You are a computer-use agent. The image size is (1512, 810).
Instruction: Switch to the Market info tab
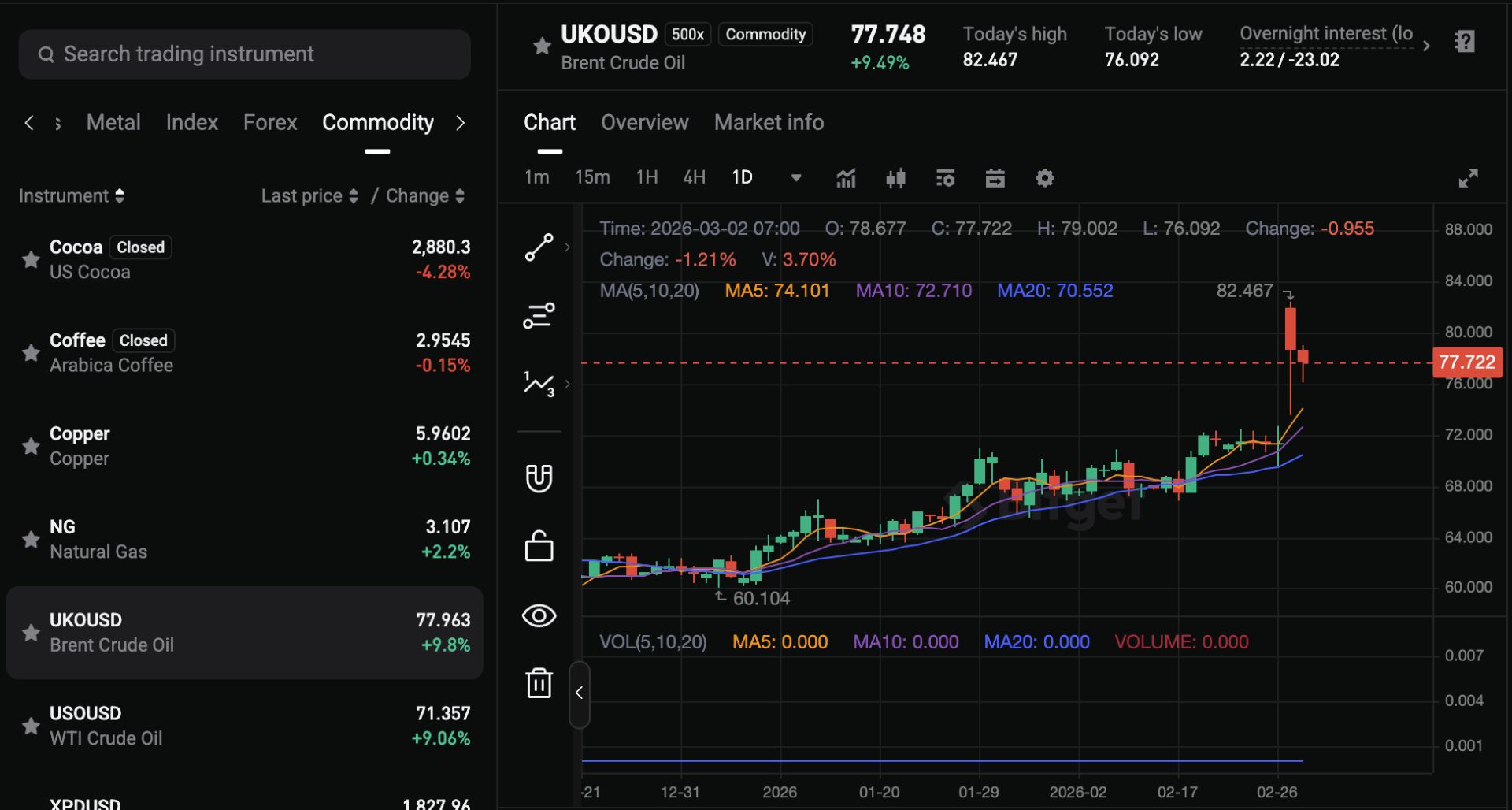[x=769, y=122]
